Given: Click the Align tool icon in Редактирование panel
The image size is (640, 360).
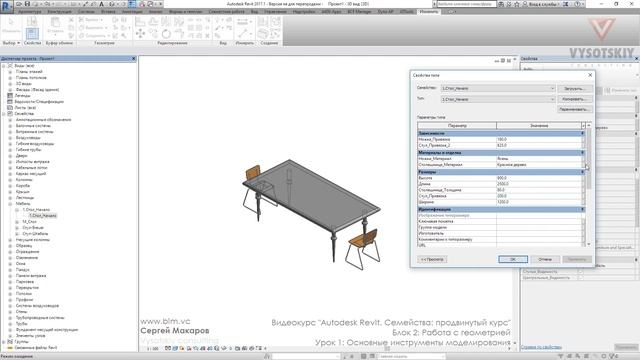Looking at the screenshot, I should coord(140,21).
